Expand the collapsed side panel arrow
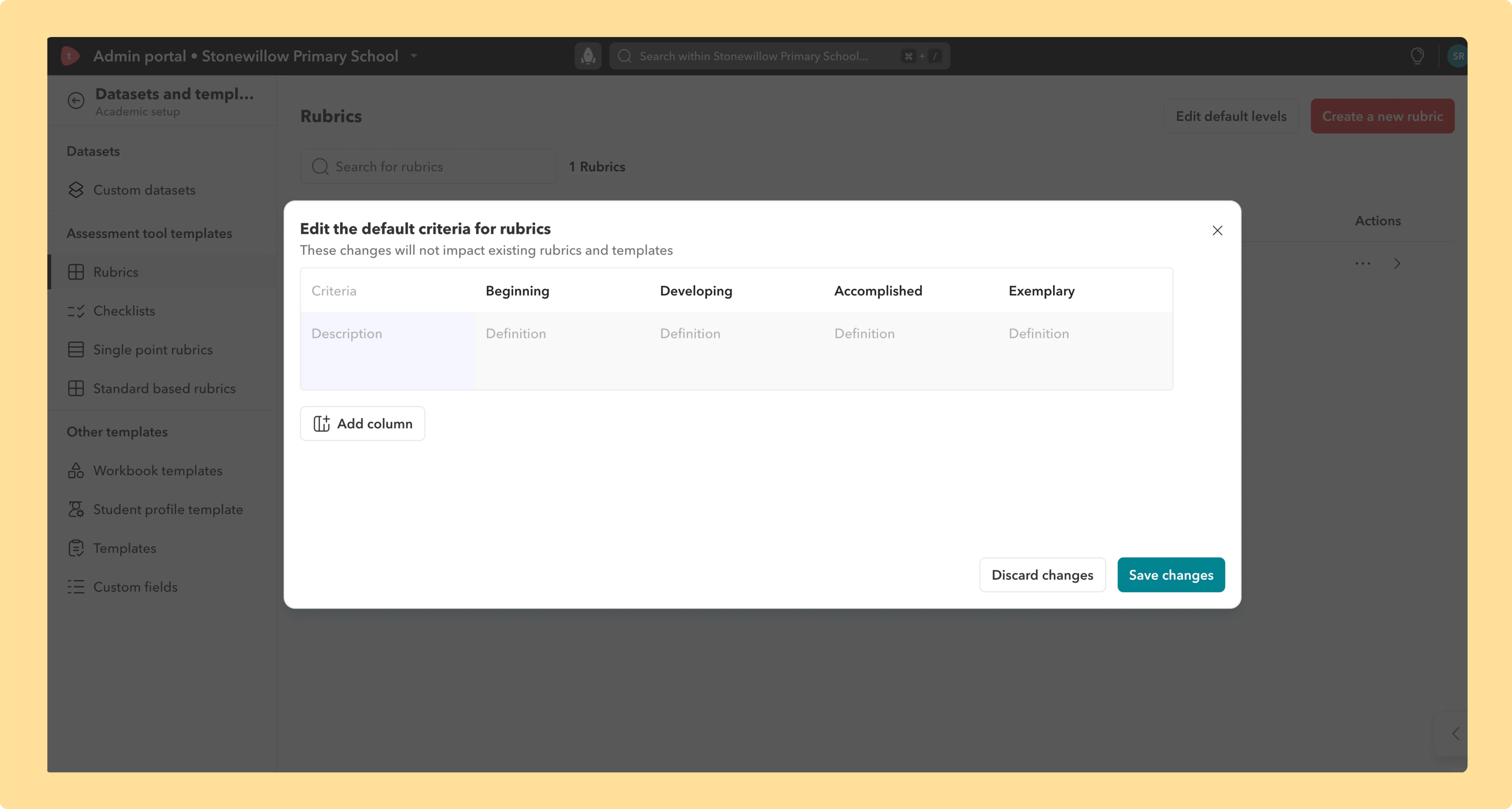The image size is (1512, 809). pyautogui.click(x=1456, y=733)
